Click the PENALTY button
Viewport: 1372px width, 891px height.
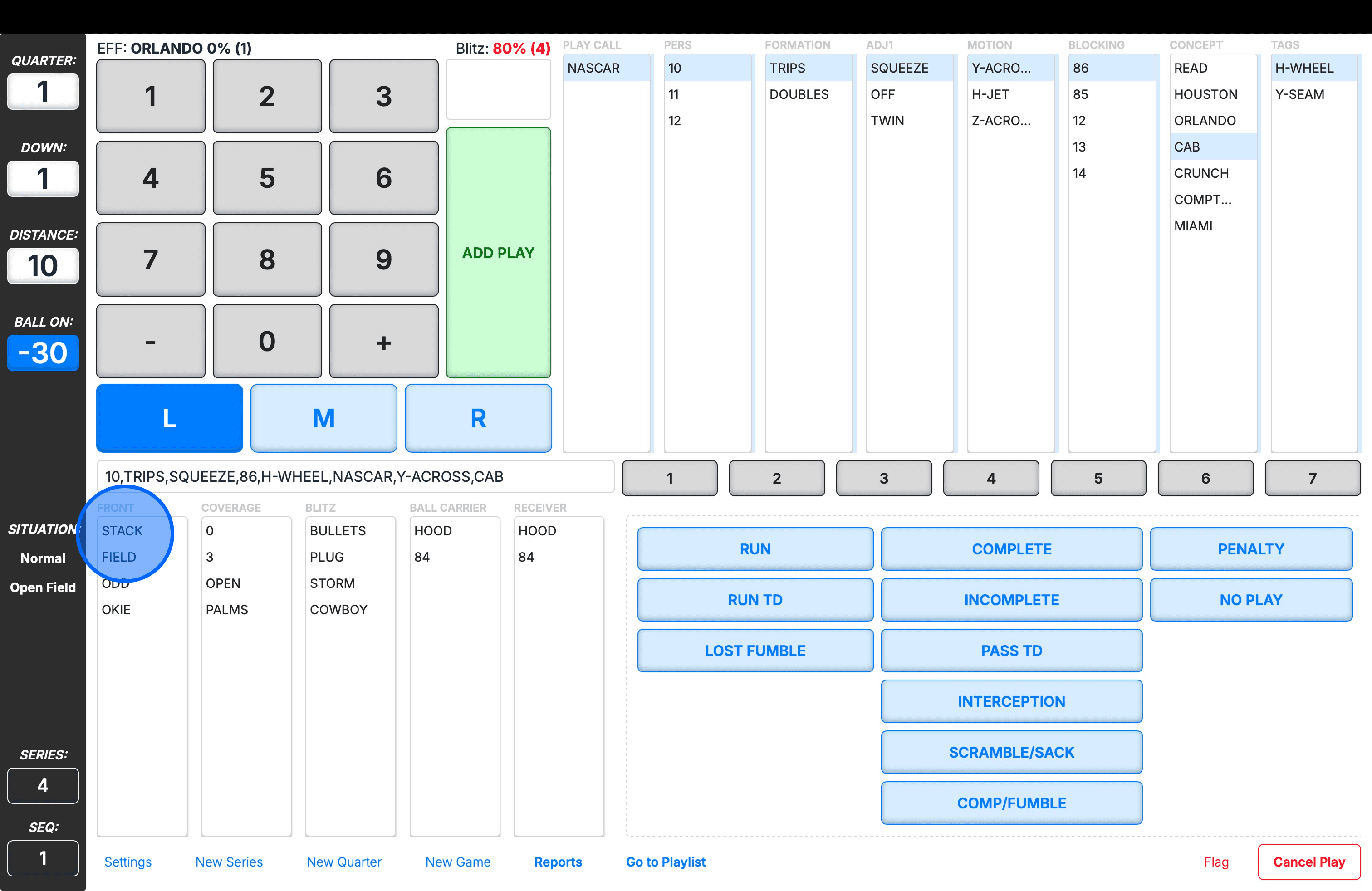[1251, 548]
